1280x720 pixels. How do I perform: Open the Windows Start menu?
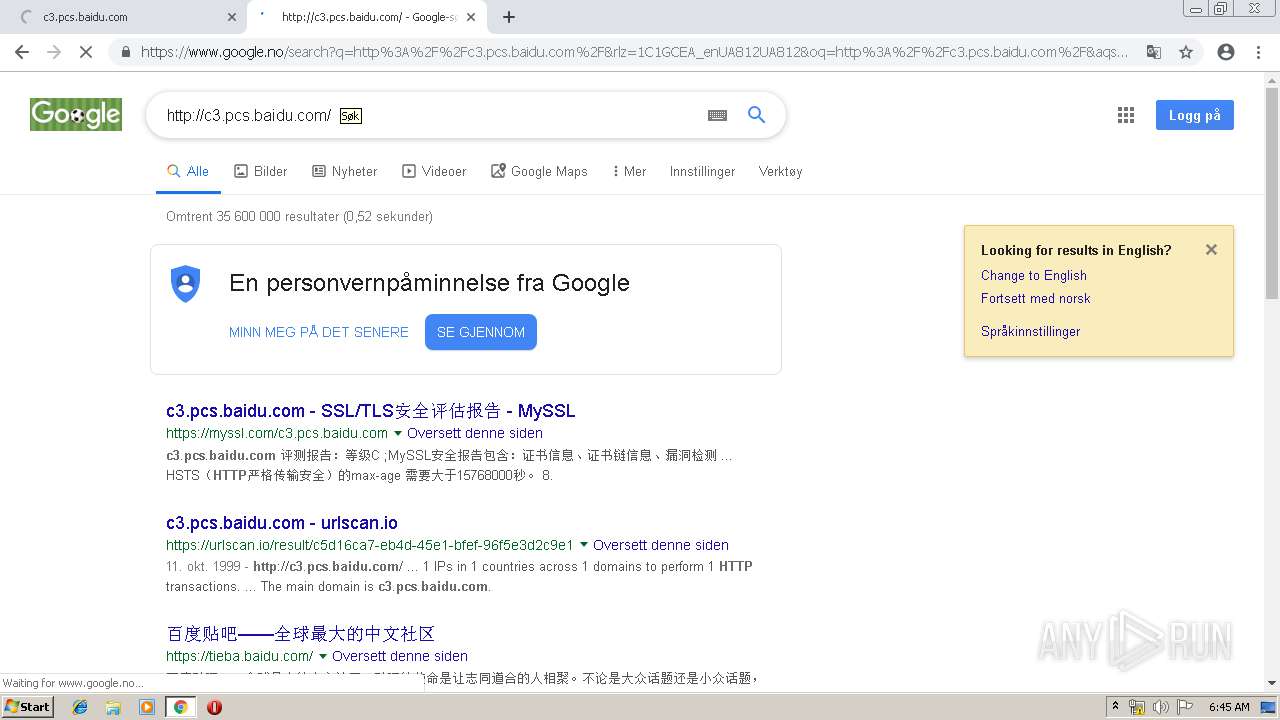tap(27, 707)
